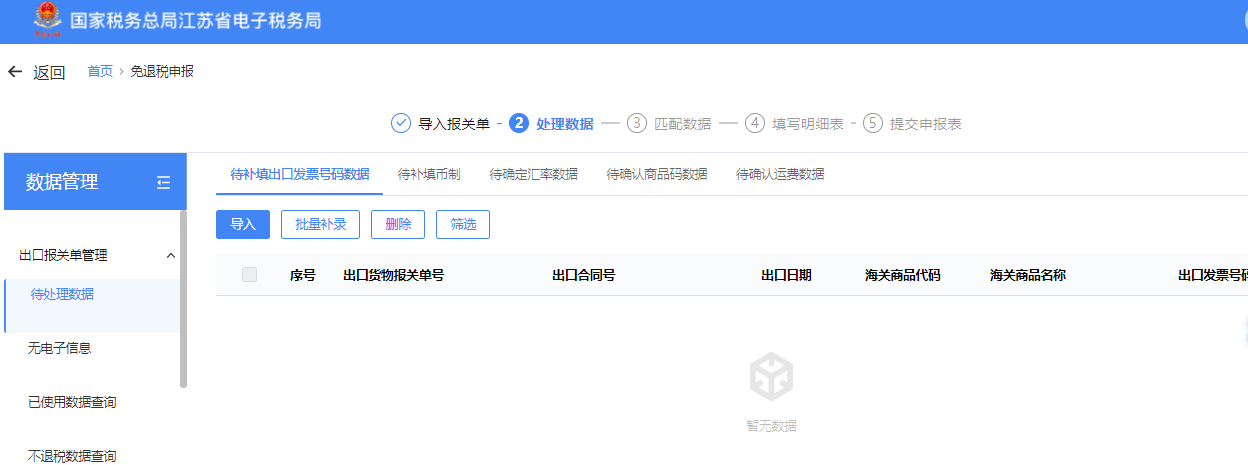Screen dimensions: 1248x465
Task: Select the 待确认商品码数据 tab
Action: point(657,174)
